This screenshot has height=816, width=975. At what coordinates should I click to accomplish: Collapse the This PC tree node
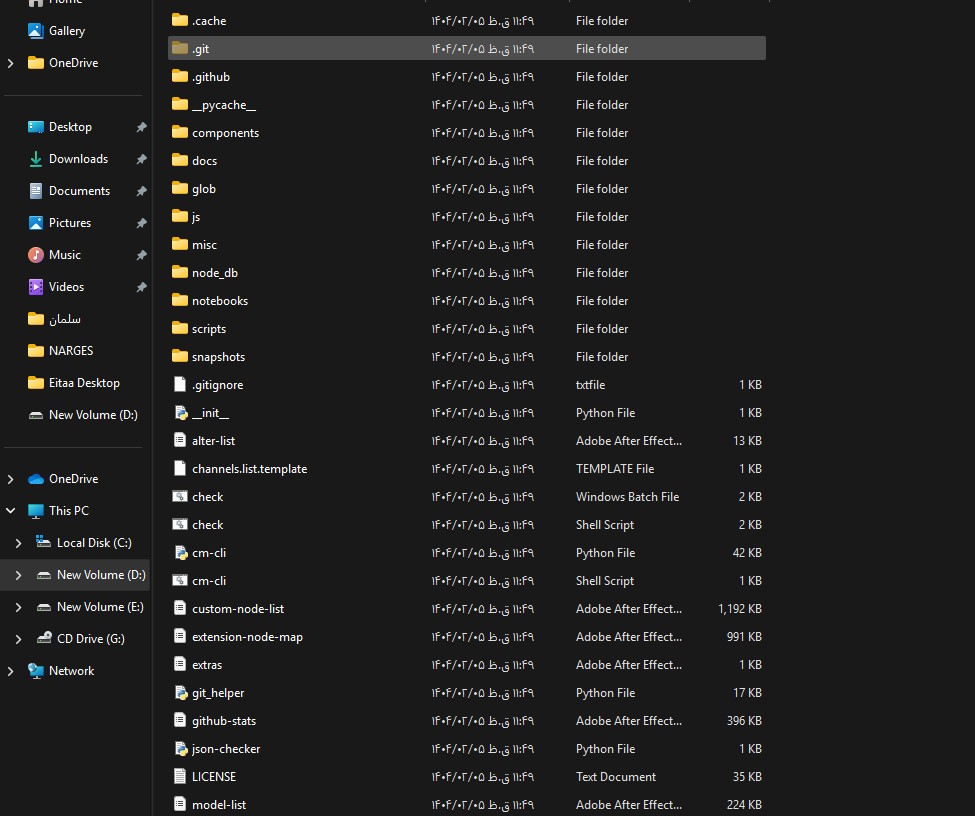[11, 511]
